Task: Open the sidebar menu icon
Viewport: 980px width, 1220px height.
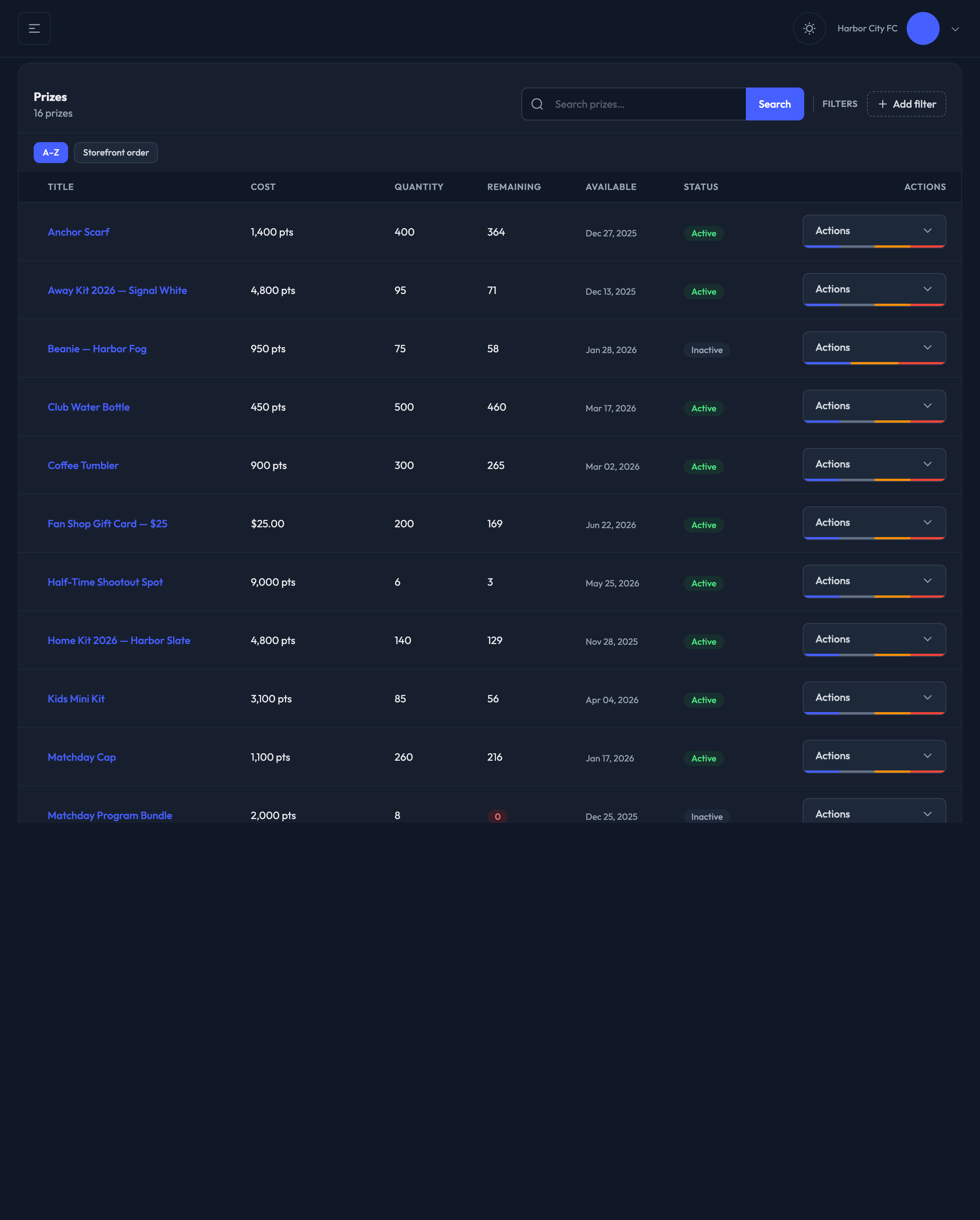Action: (x=34, y=28)
